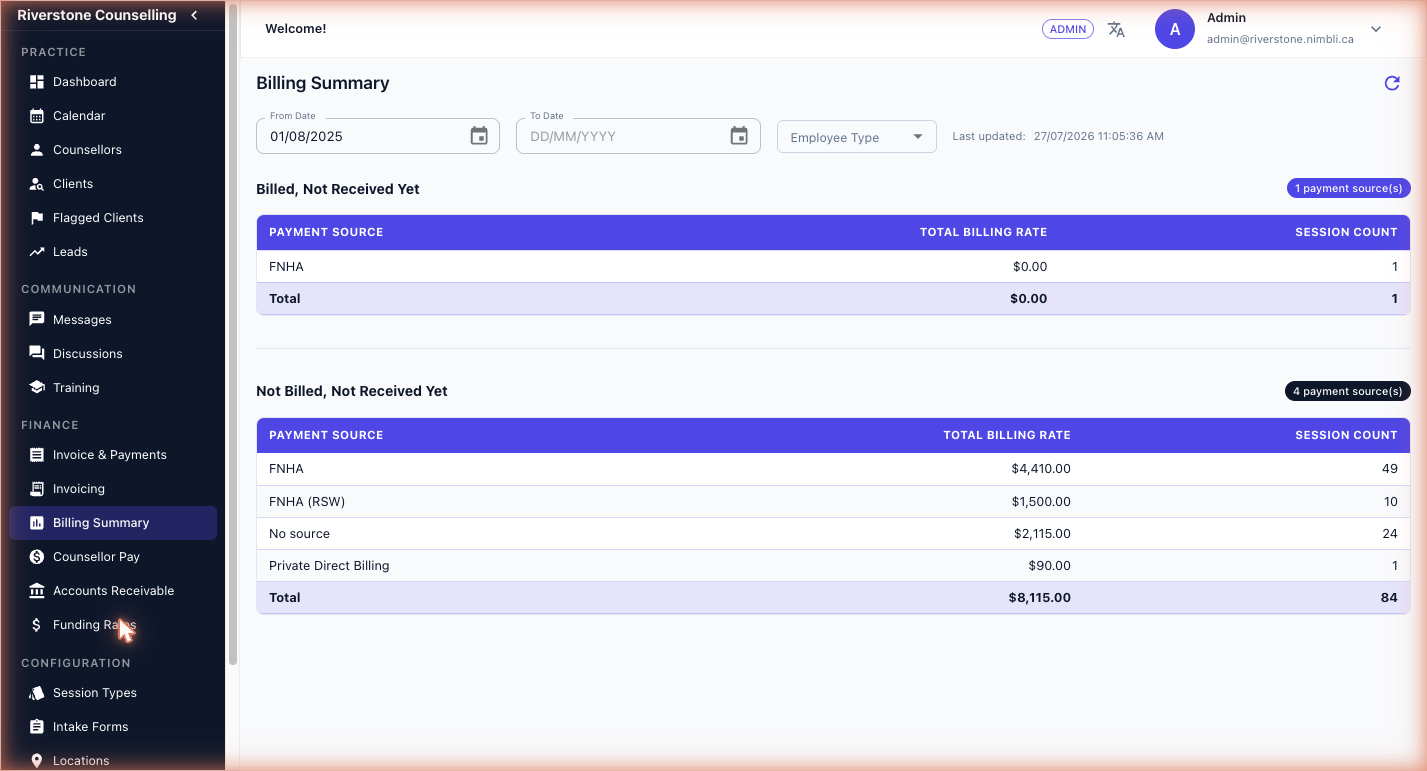Viewport: 1427px width, 771px height.
Task: Click the Billed, Not Received Yet heading
Action: [x=338, y=189]
